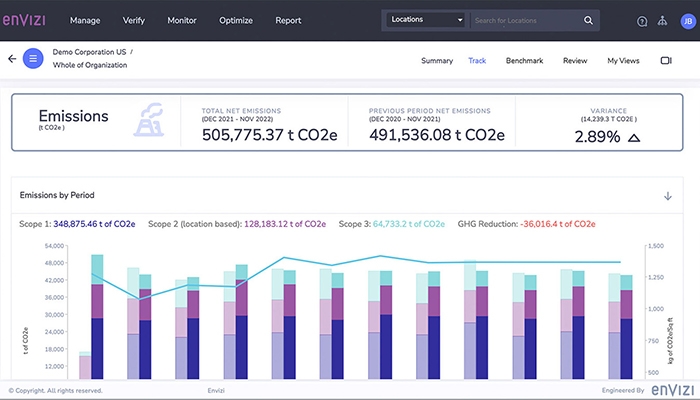Open the Manage menu
700x400 pixels.
pos(85,20)
